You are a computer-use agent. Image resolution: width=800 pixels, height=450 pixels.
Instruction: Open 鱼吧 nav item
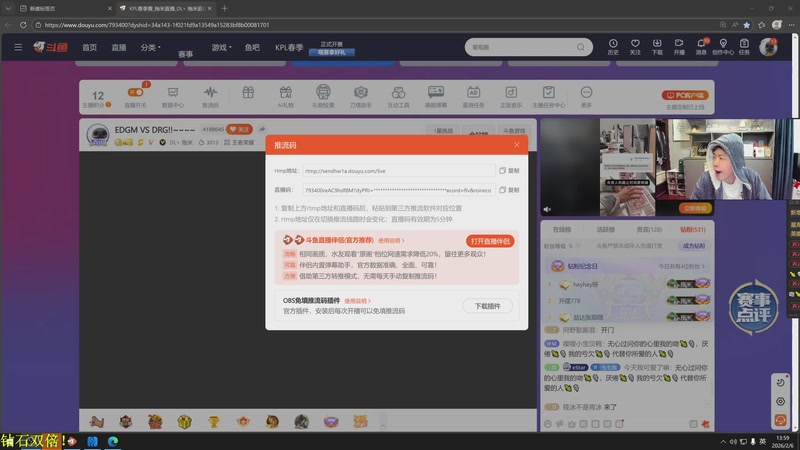point(252,47)
